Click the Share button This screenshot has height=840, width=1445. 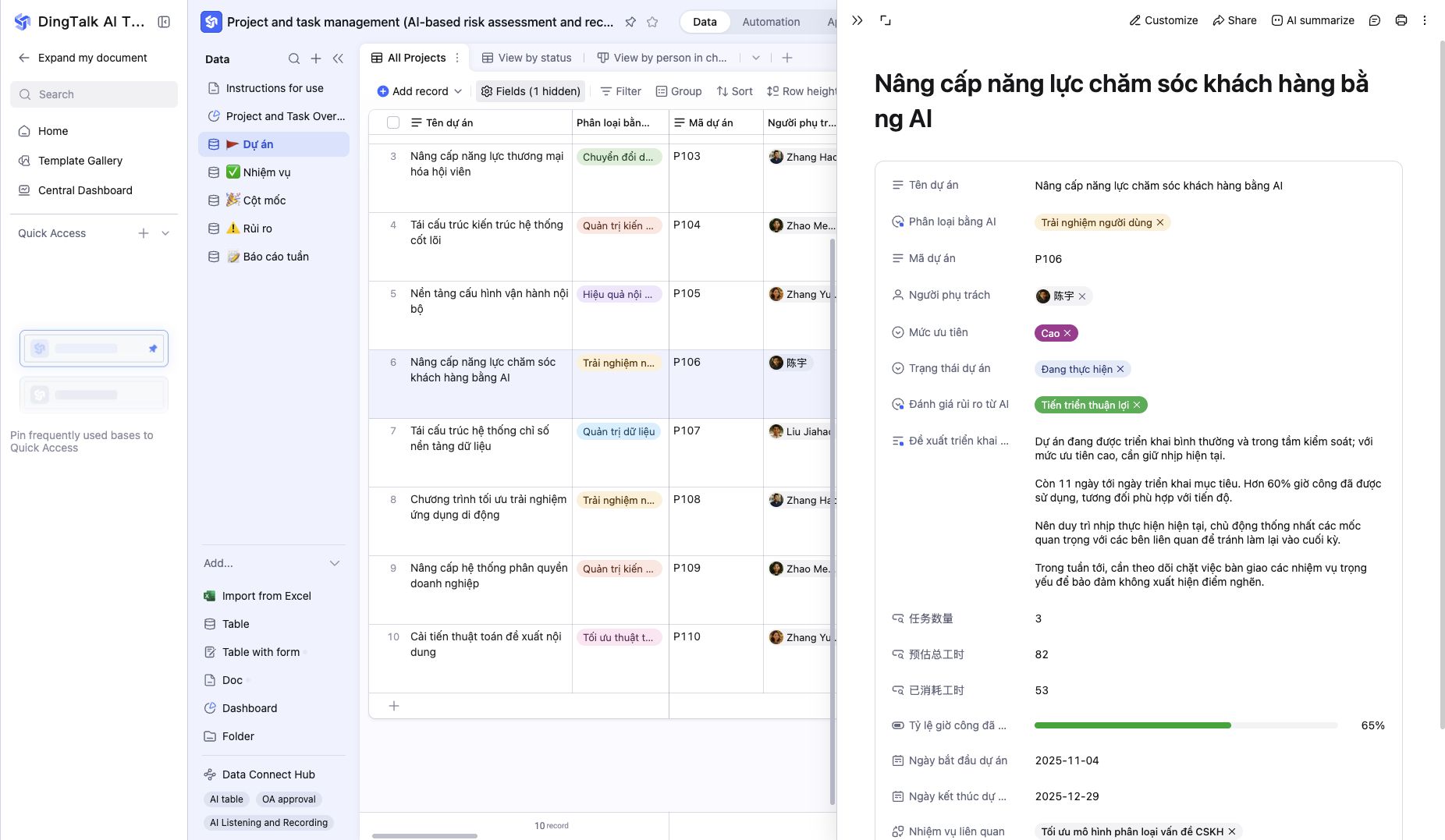point(1234,20)
